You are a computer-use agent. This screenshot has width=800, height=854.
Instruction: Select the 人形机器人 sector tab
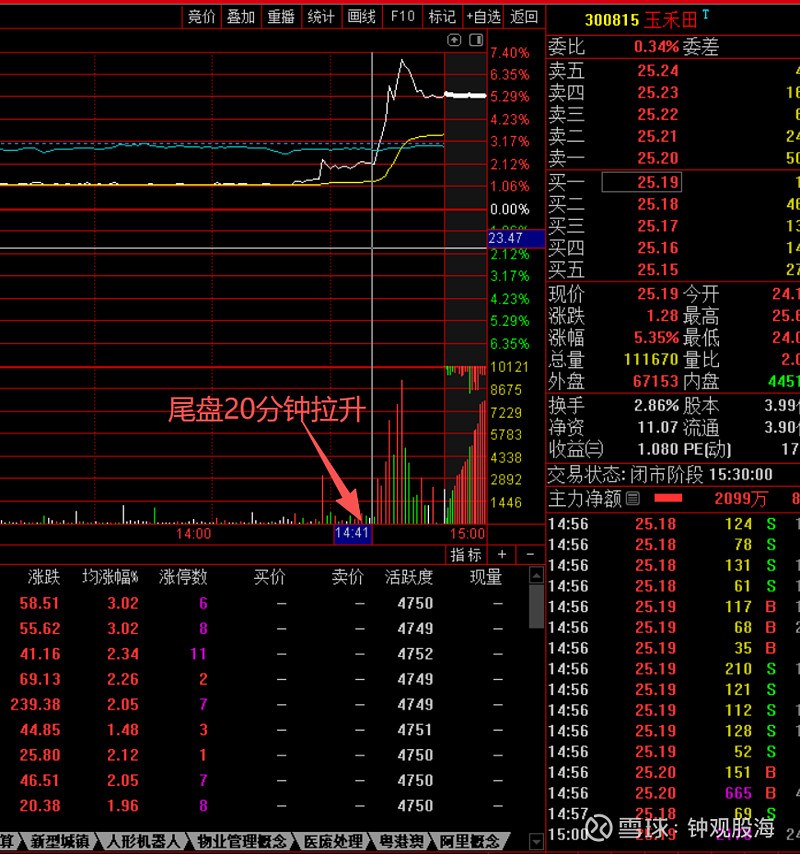(143, 841)
